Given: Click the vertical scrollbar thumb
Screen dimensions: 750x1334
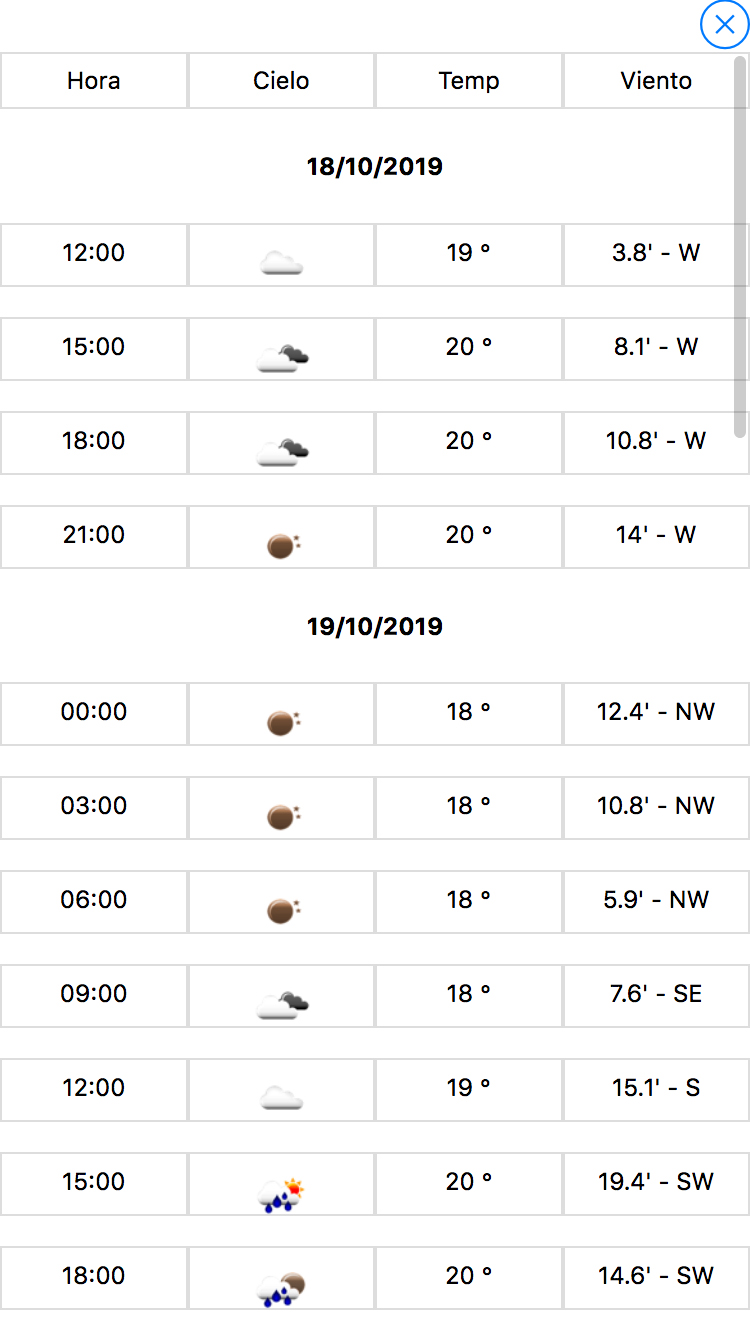Looking at the screenshot, I should point(741,250).
